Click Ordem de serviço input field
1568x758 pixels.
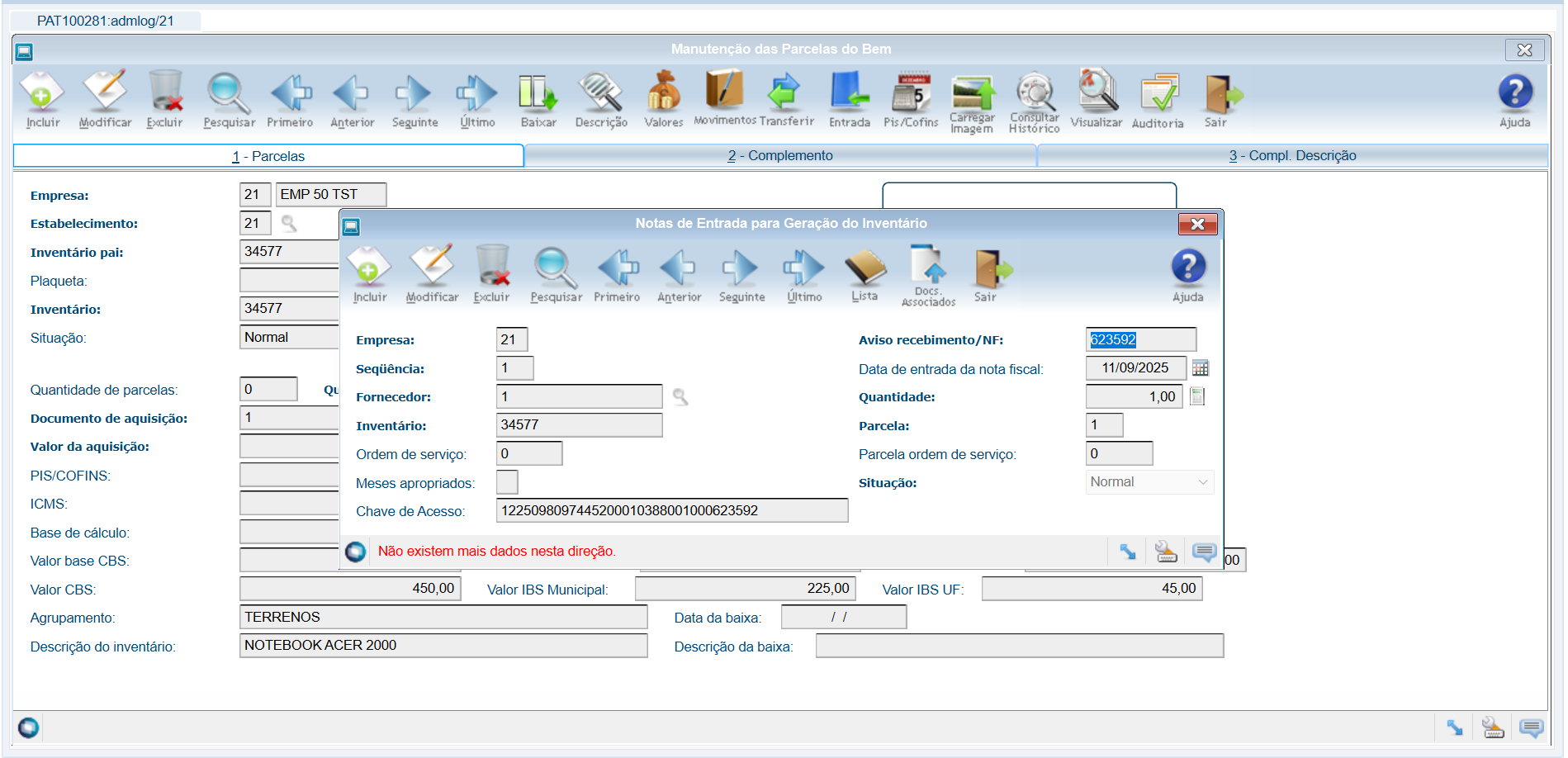coord(529,453)
